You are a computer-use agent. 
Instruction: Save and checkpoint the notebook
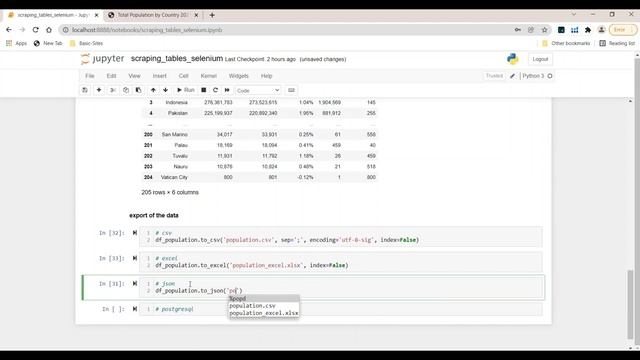point(85,90)
